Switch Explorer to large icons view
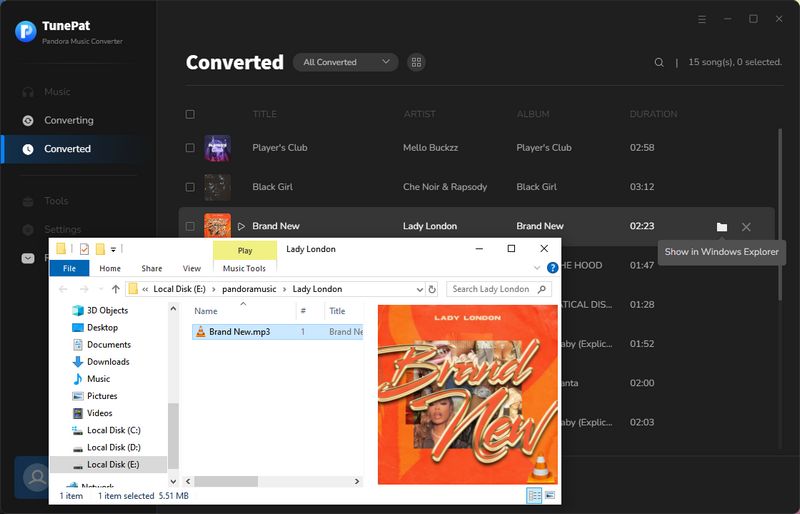Image resolution: width=800 pixels, height=514 pixels. (x=549, y=495)
